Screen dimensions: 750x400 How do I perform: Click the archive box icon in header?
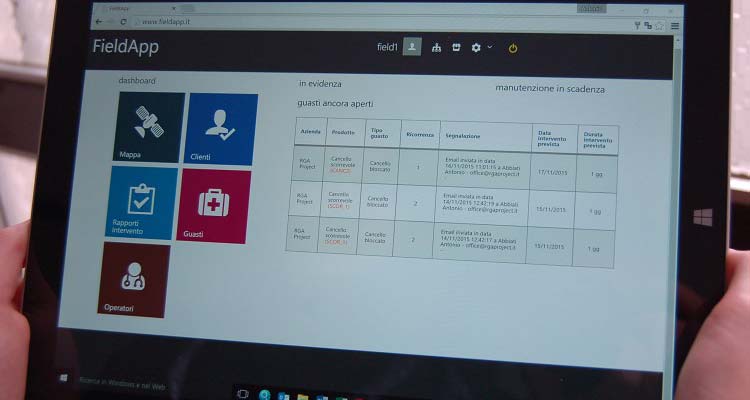tap(455, 48)
